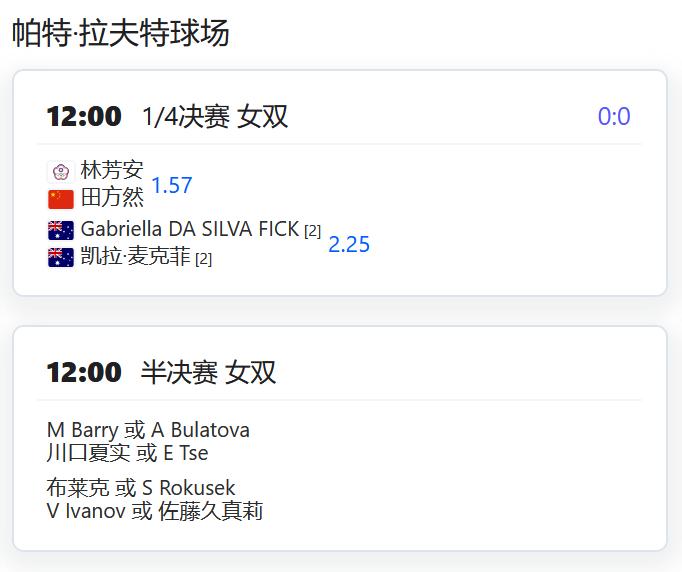The height and width of the screenshot is (572, 682).
Task: Click the quarterfinal 12:00 start time
Action: click(84, 117)
